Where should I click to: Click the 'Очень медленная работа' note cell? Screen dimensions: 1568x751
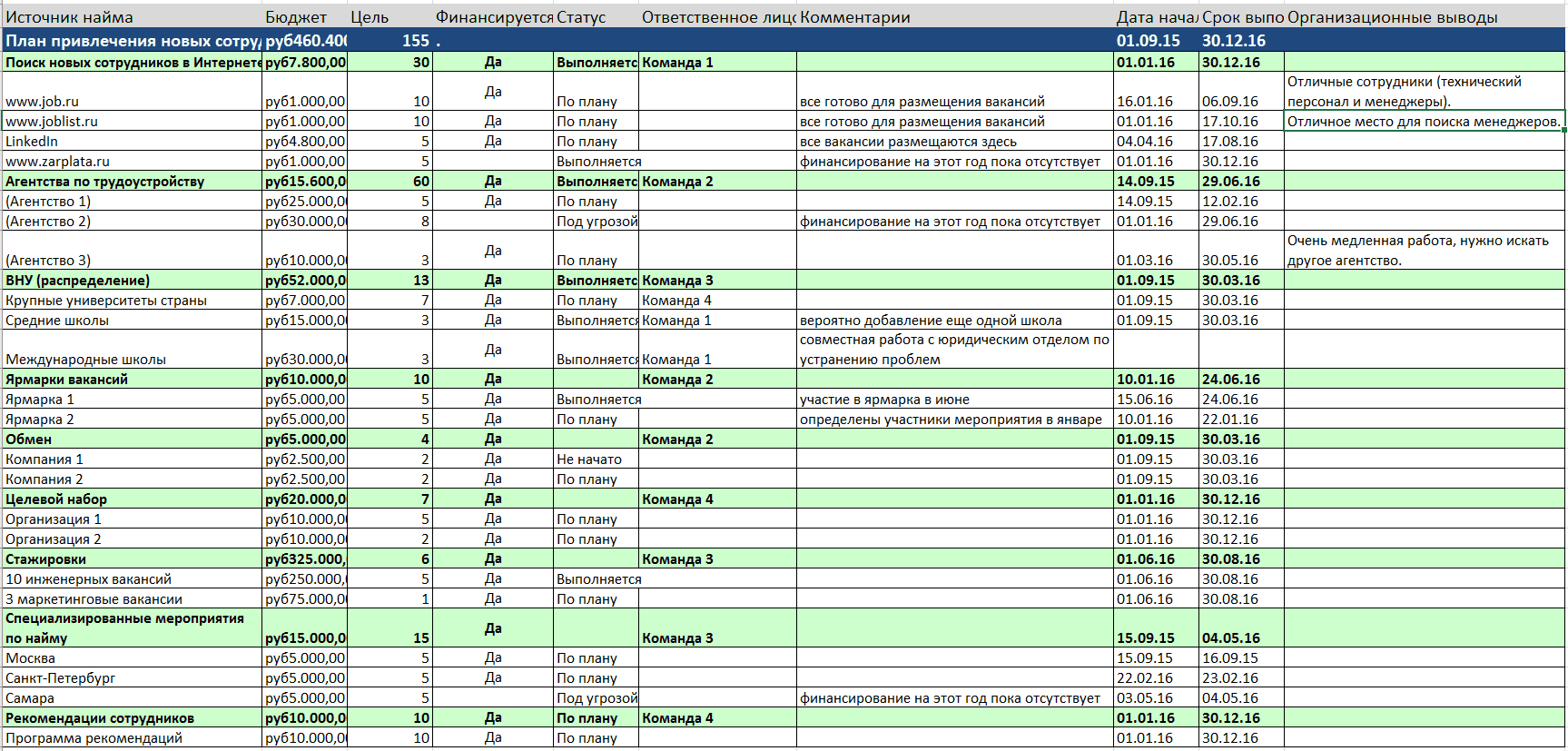point(1424,251)
